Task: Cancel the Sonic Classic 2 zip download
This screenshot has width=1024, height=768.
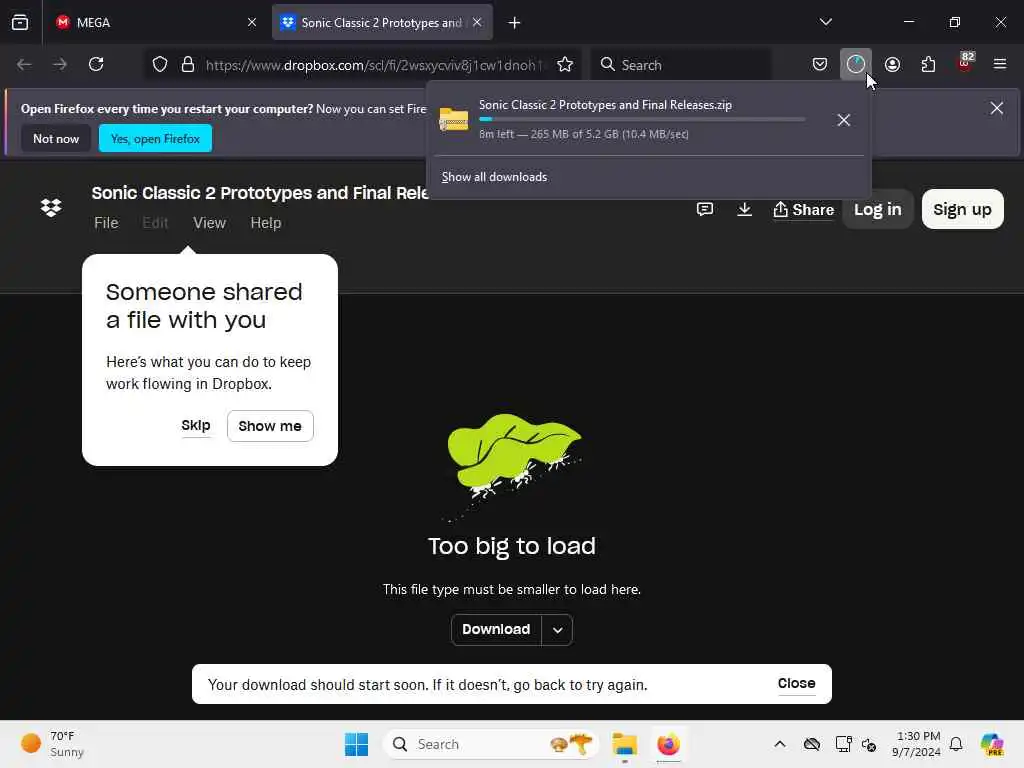Action: point(844,120)
